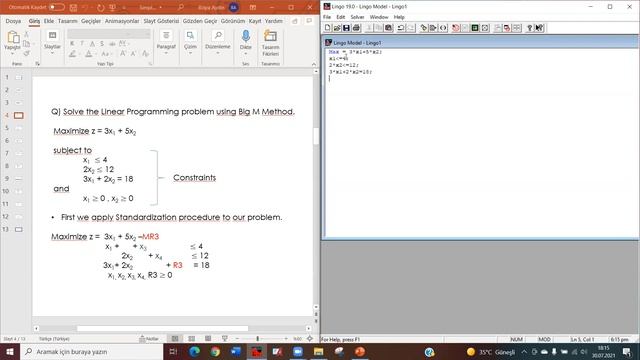Click the Close All windows icon in Lingo toolbar
Image resolution: width=640 pixels, height=360 pixels.
tap(507, 28)
